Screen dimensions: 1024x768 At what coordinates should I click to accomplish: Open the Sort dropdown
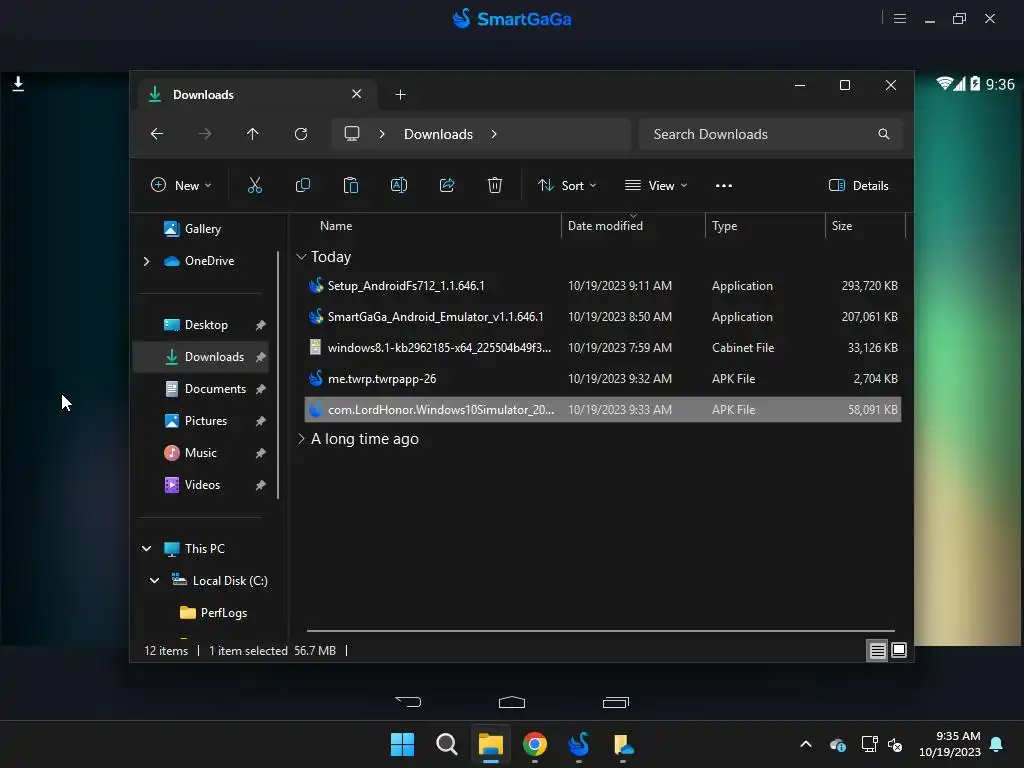(x=567, y=185)
